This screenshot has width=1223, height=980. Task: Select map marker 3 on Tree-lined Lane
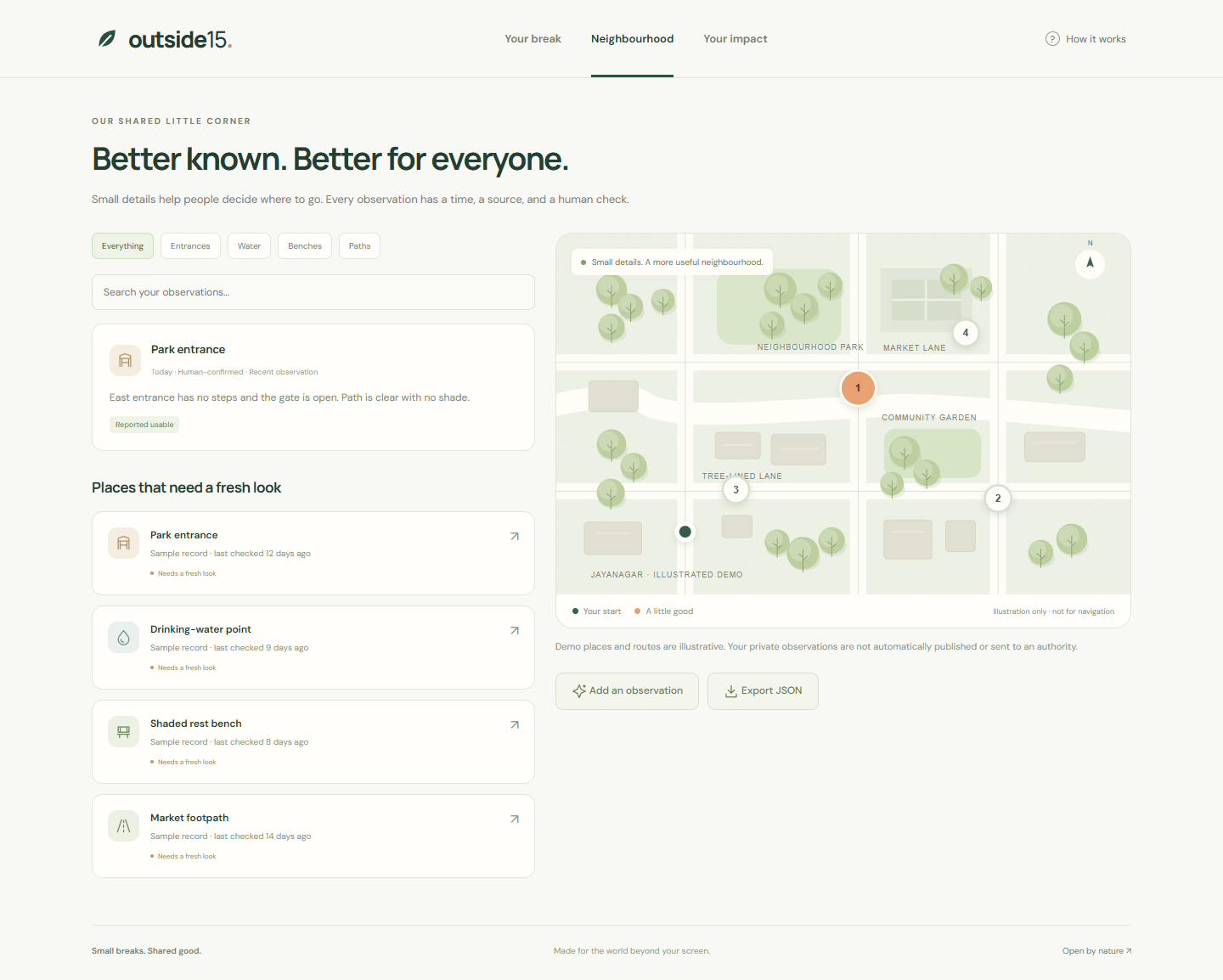point(735,490)
